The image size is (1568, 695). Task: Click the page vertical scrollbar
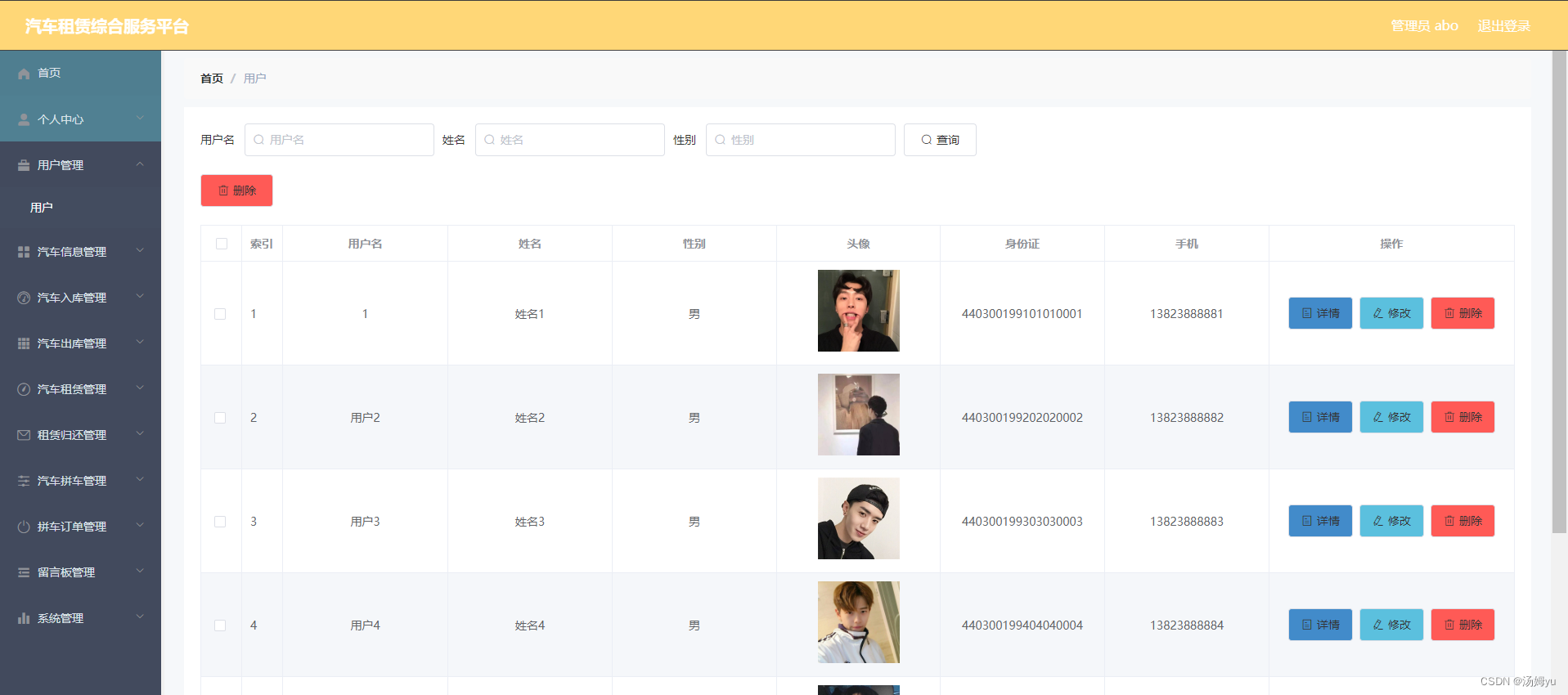1560,293
